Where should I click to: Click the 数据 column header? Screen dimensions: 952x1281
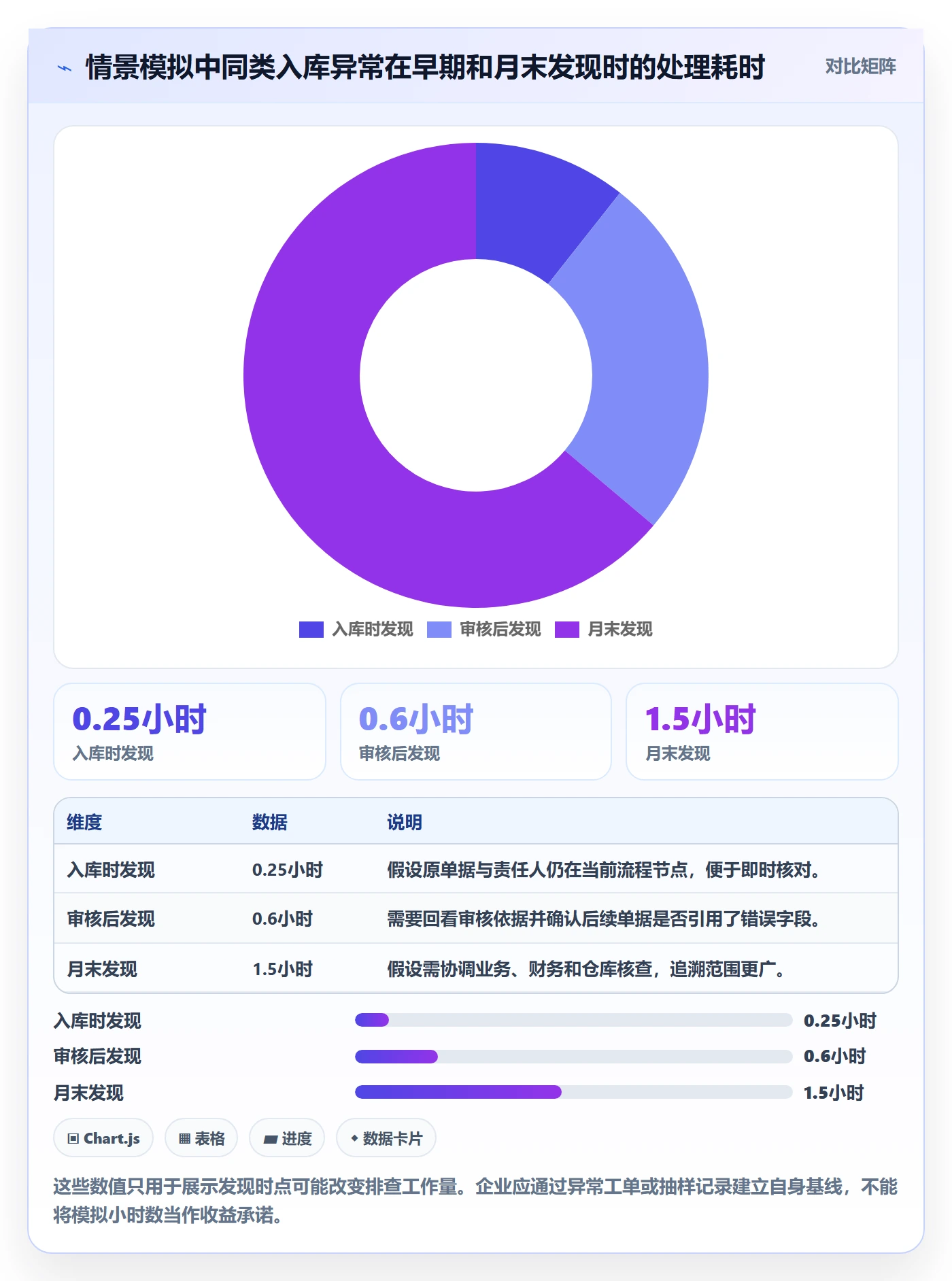[269, 822]
